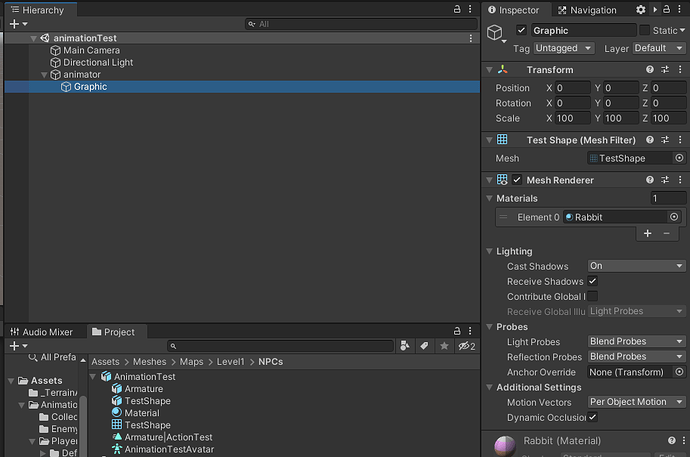
Task: Open Rabbit material help
Action: point(672,440)
